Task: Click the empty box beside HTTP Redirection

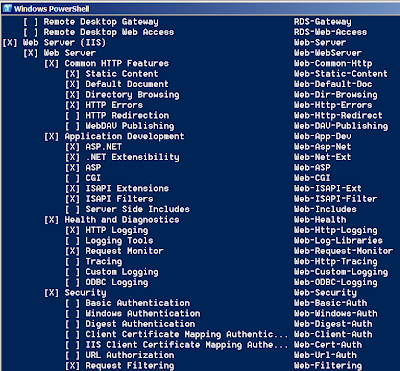Action: tap(72, 116)
